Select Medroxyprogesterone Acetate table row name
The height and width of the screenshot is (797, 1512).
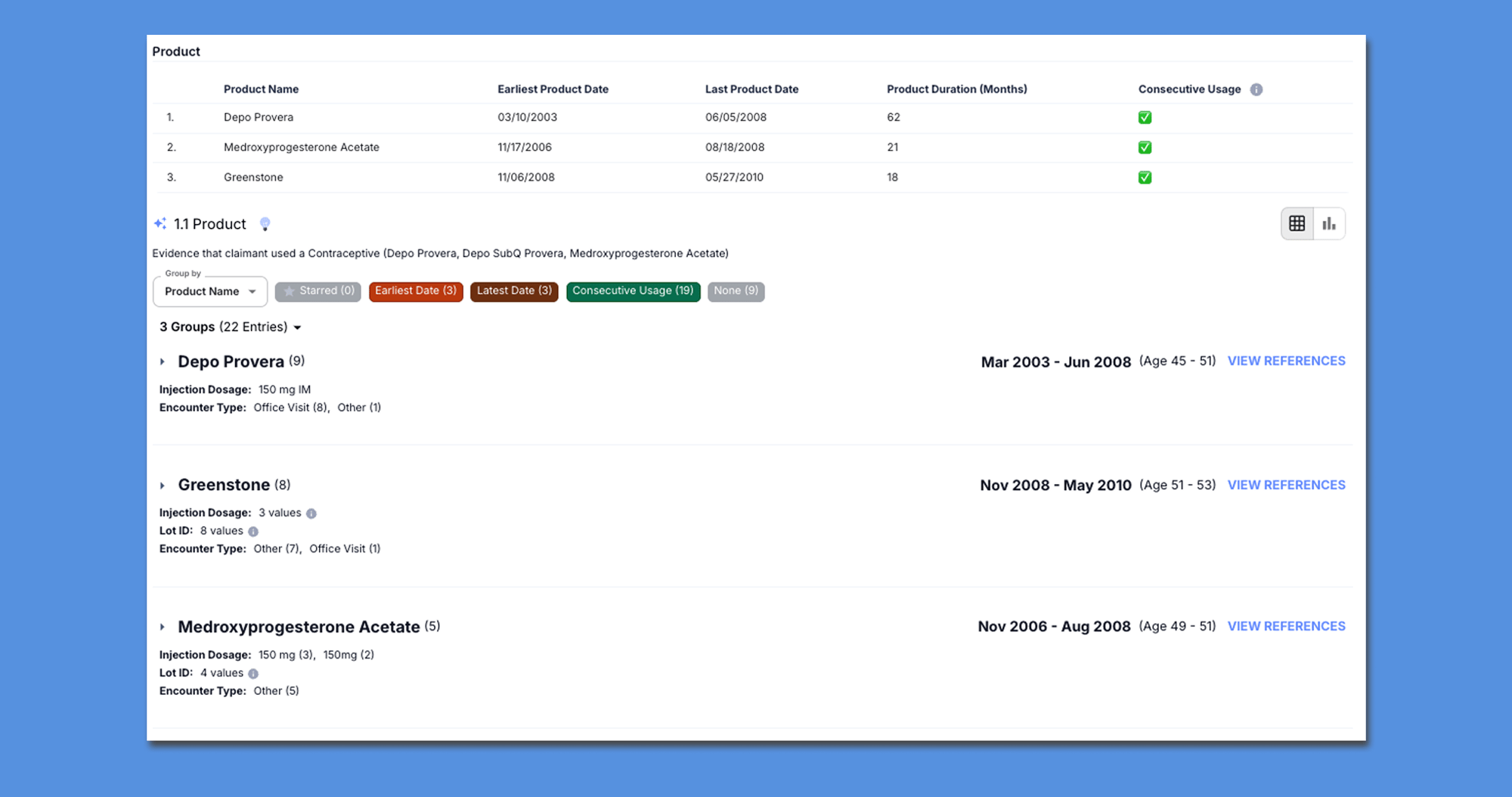pyautogui.click(x=302, y=147)
